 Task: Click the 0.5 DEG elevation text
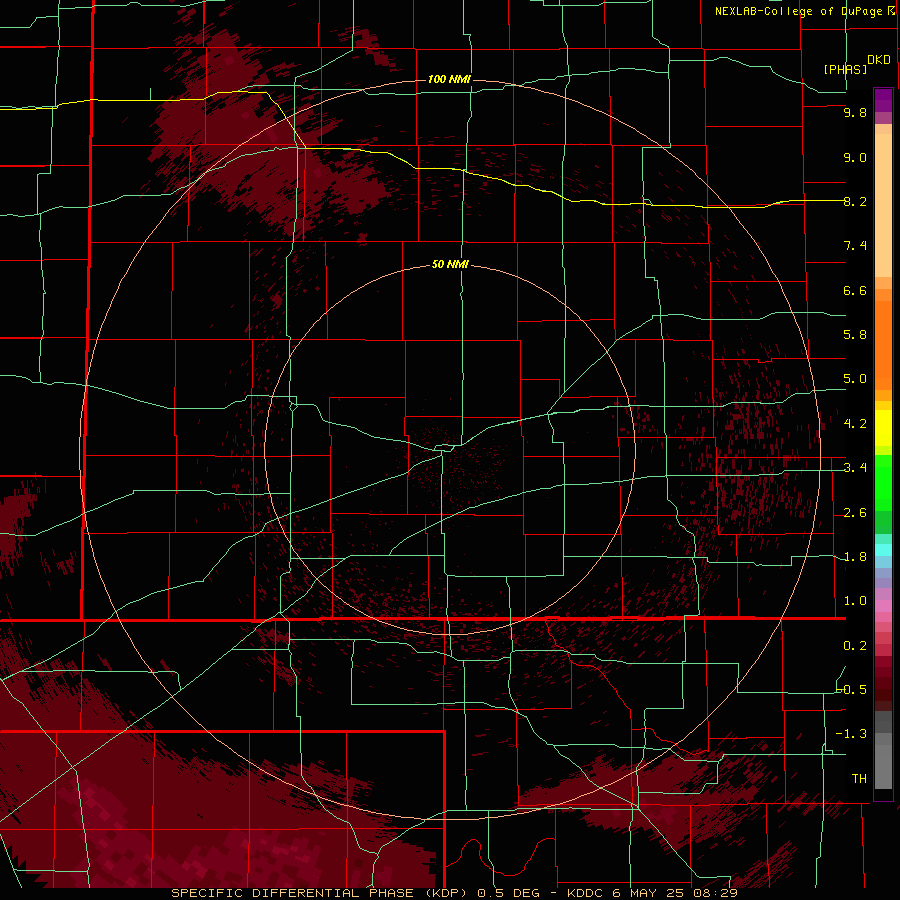pyautogui.click(x=509, y=893)
